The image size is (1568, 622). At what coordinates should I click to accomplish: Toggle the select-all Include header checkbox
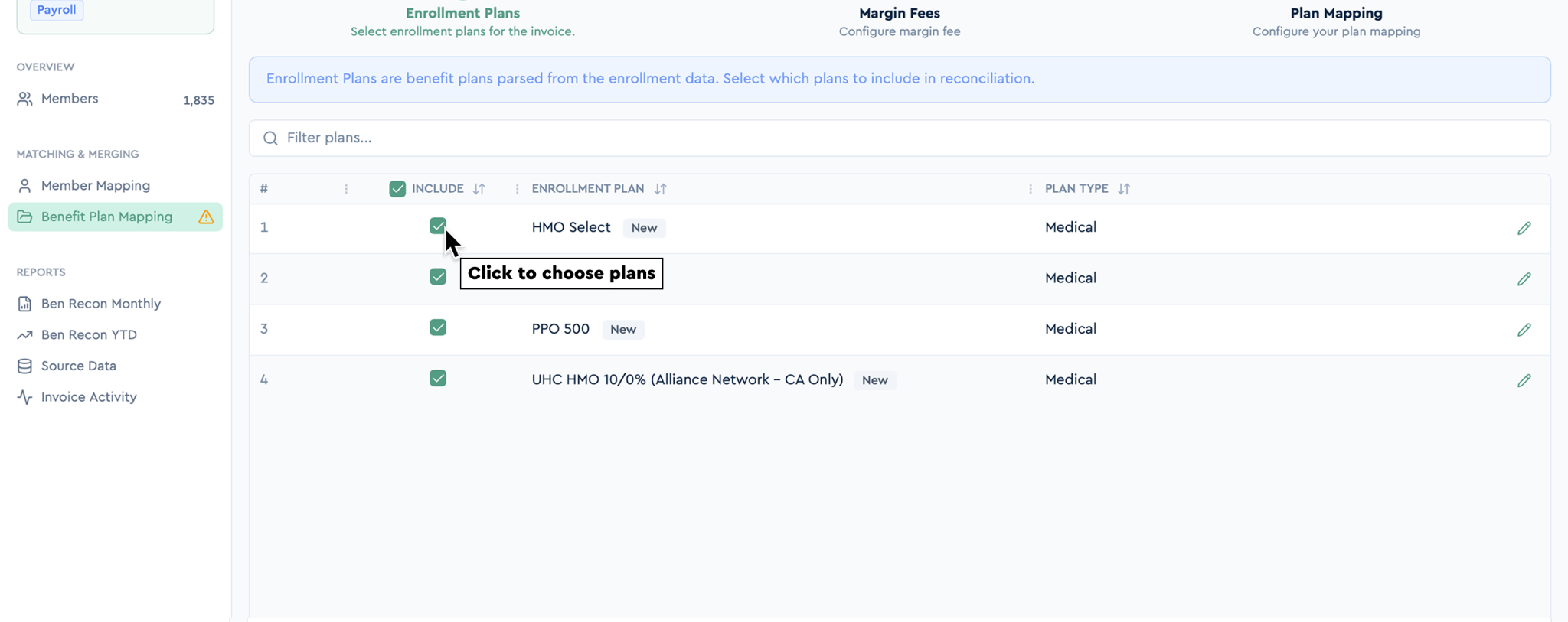coord(397,189)
